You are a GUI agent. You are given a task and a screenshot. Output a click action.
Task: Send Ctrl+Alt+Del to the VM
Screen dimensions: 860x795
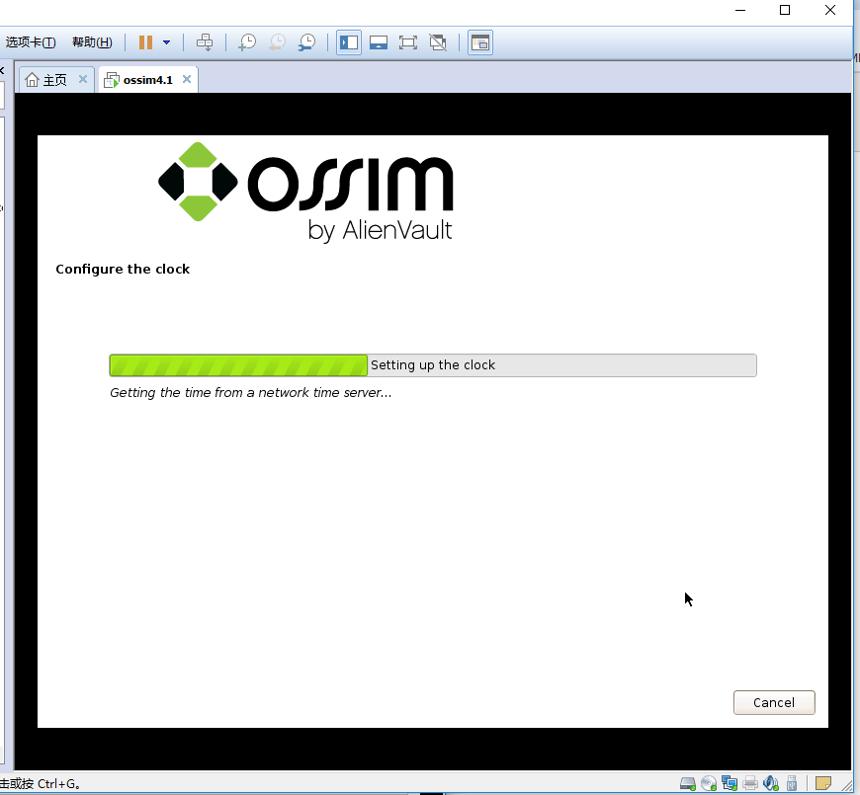tap(205, 42)
